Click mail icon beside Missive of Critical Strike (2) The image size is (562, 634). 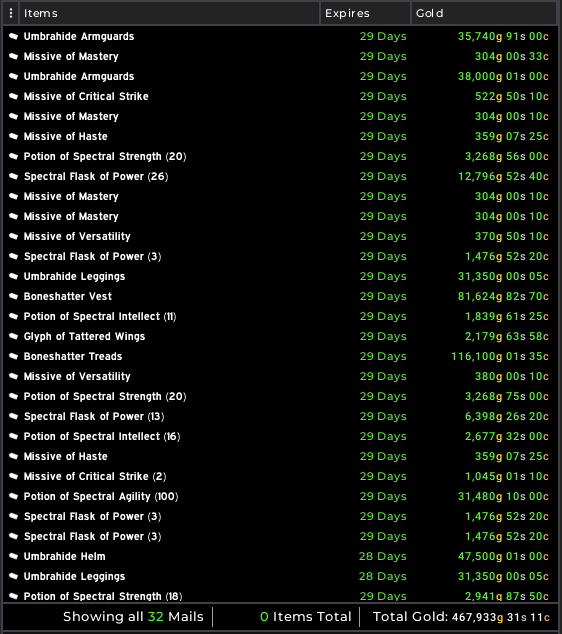[x=13, y=476]
